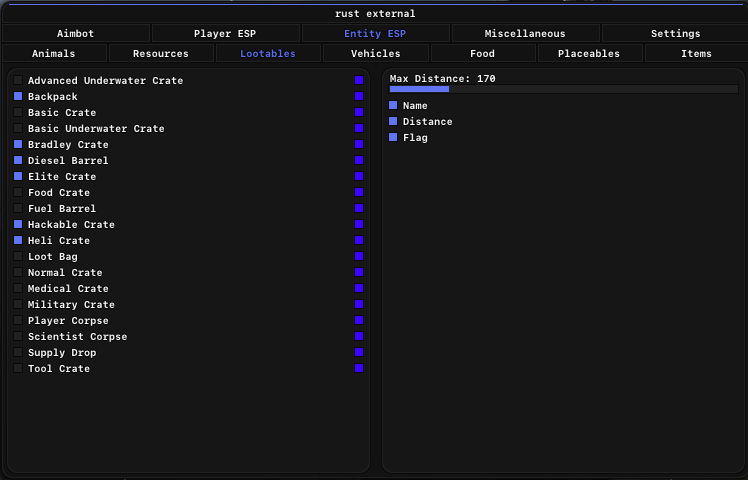Open the Vehicles sub-tab

point(376,53)
